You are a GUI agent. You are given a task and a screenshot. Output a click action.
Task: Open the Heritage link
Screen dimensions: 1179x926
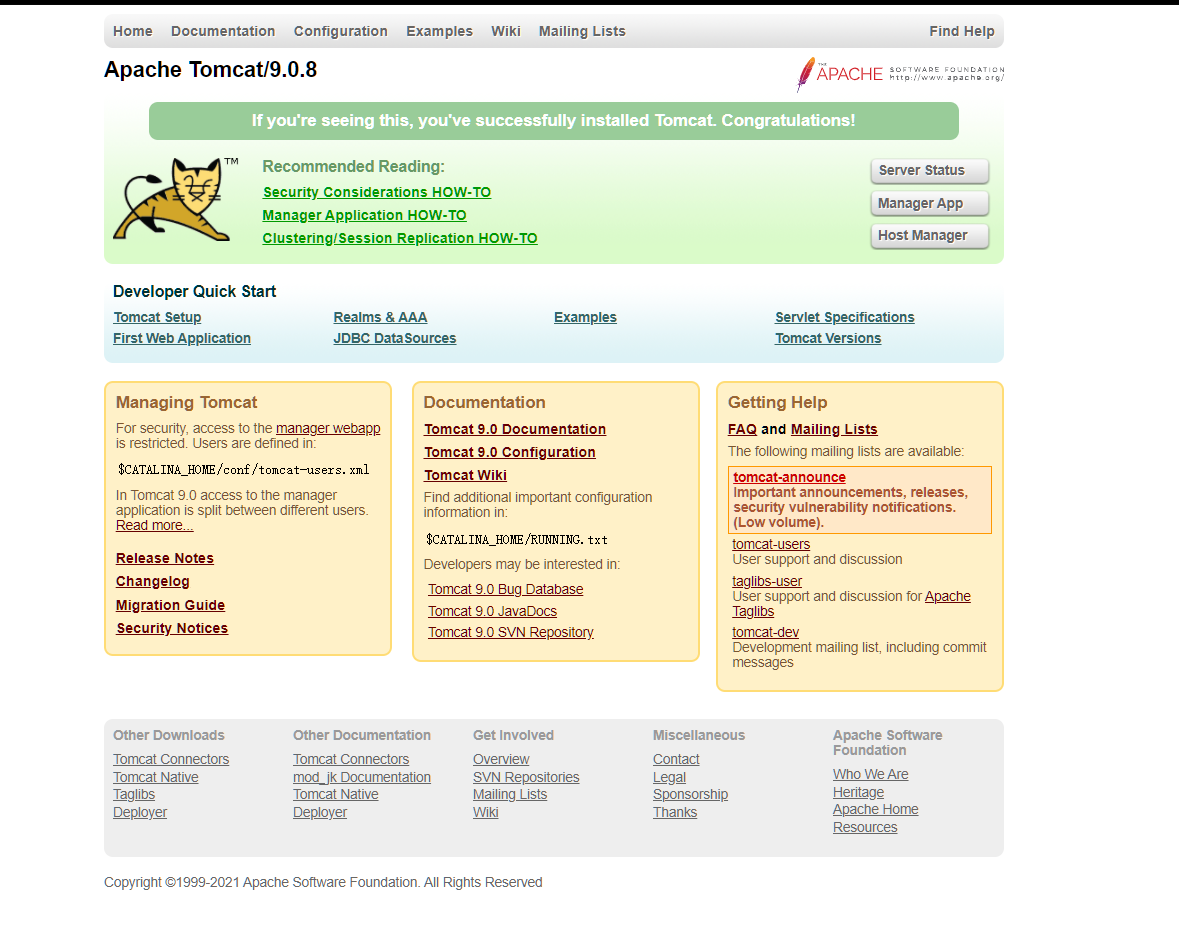858,792
